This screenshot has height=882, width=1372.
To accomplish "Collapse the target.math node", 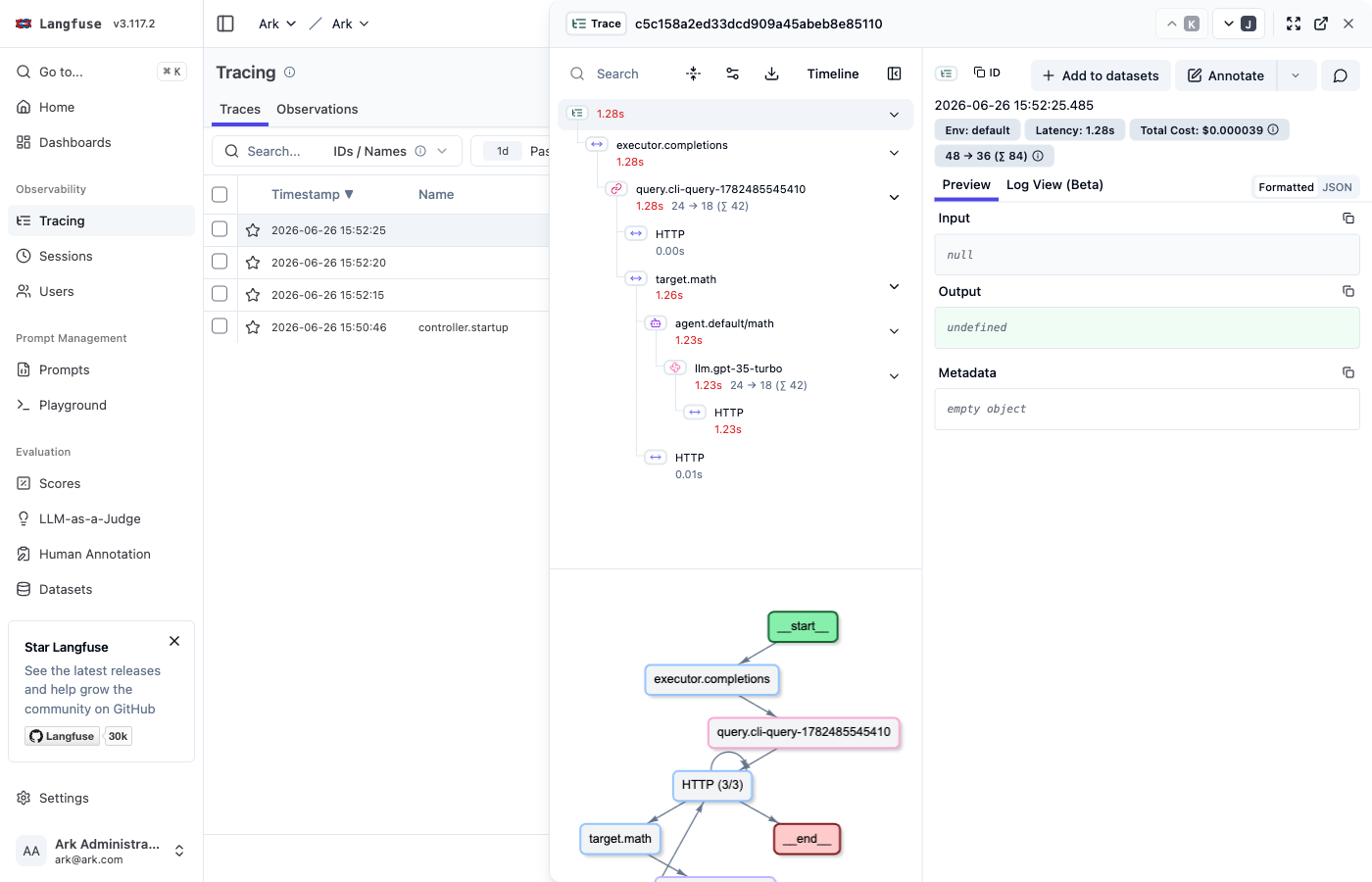I will point(894,287).
